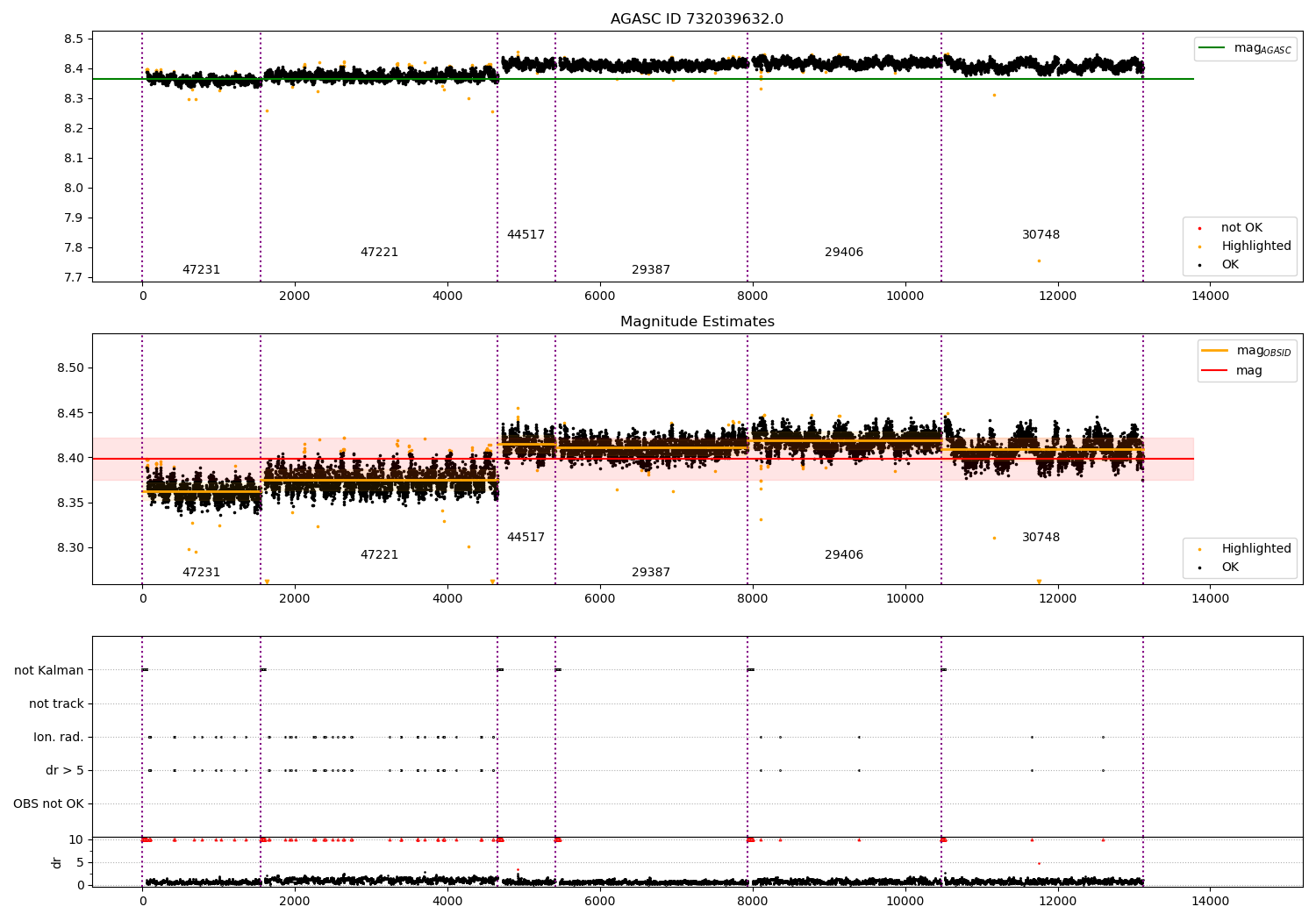Image resolution: width=1316 pixels, height=921 pixels.
Task: Select obsid label 29387 in top plot
Action: (651, 270)
